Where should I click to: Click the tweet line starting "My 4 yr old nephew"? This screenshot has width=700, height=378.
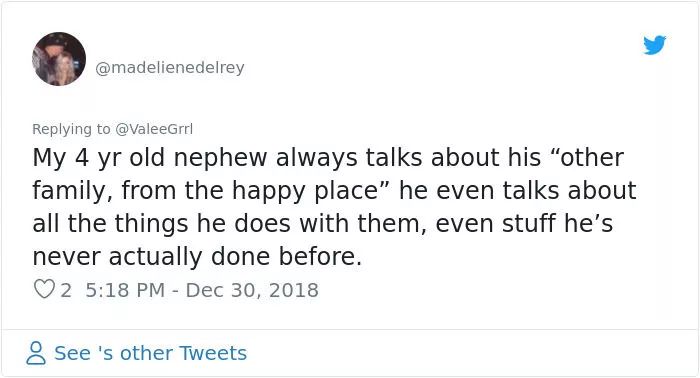pyautogui.click(x=328, y=158)
